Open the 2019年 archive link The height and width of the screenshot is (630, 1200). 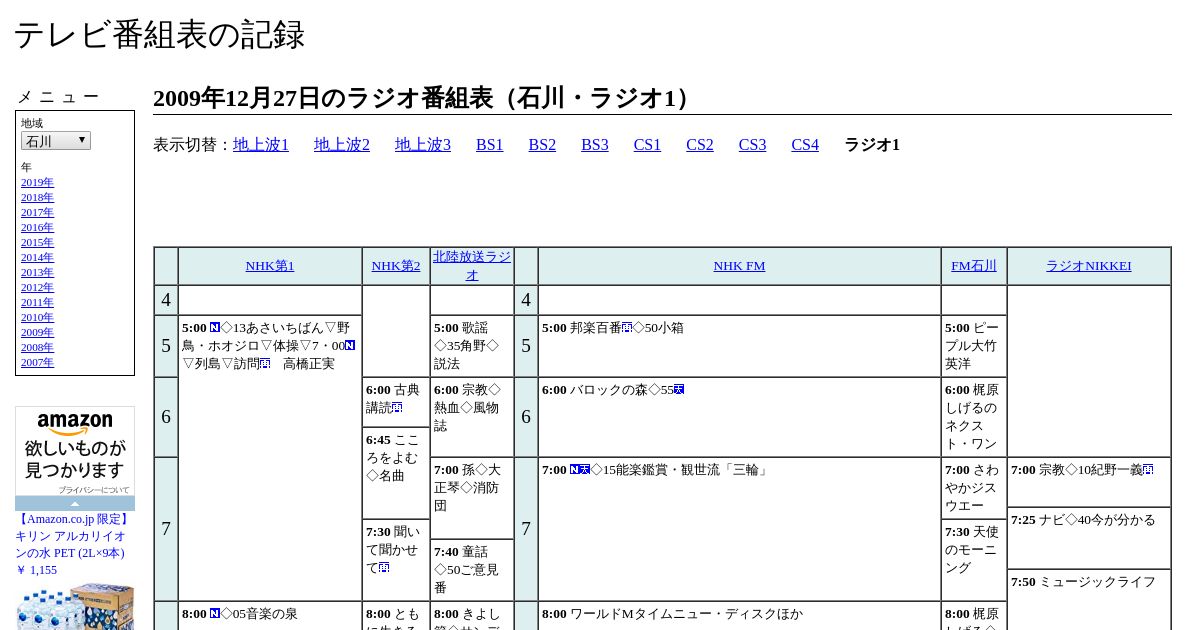click(x=37, y=182)
